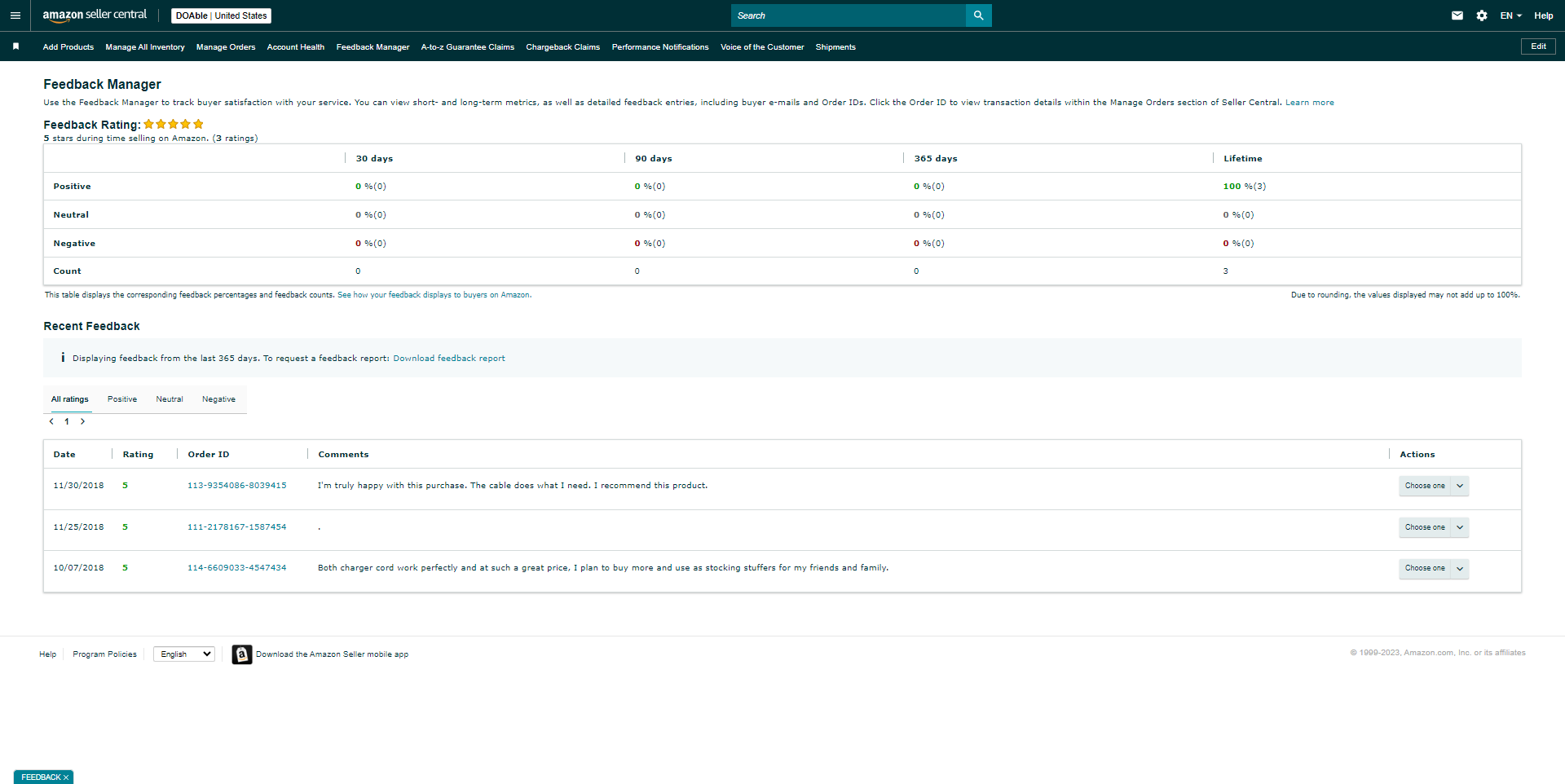Click the Lifetime count value 3

(1225, 271)
